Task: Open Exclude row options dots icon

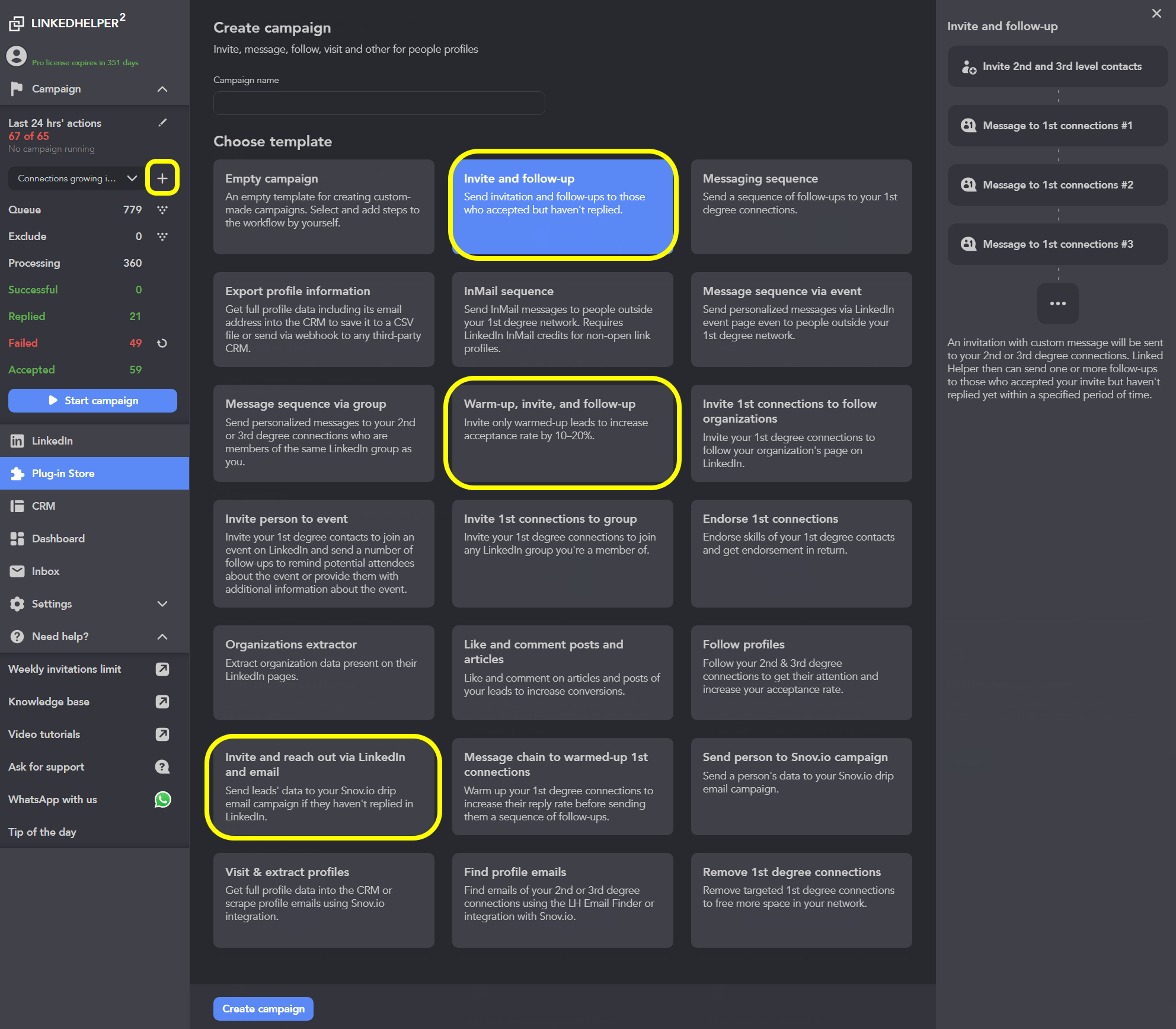Action: point(162,237)
